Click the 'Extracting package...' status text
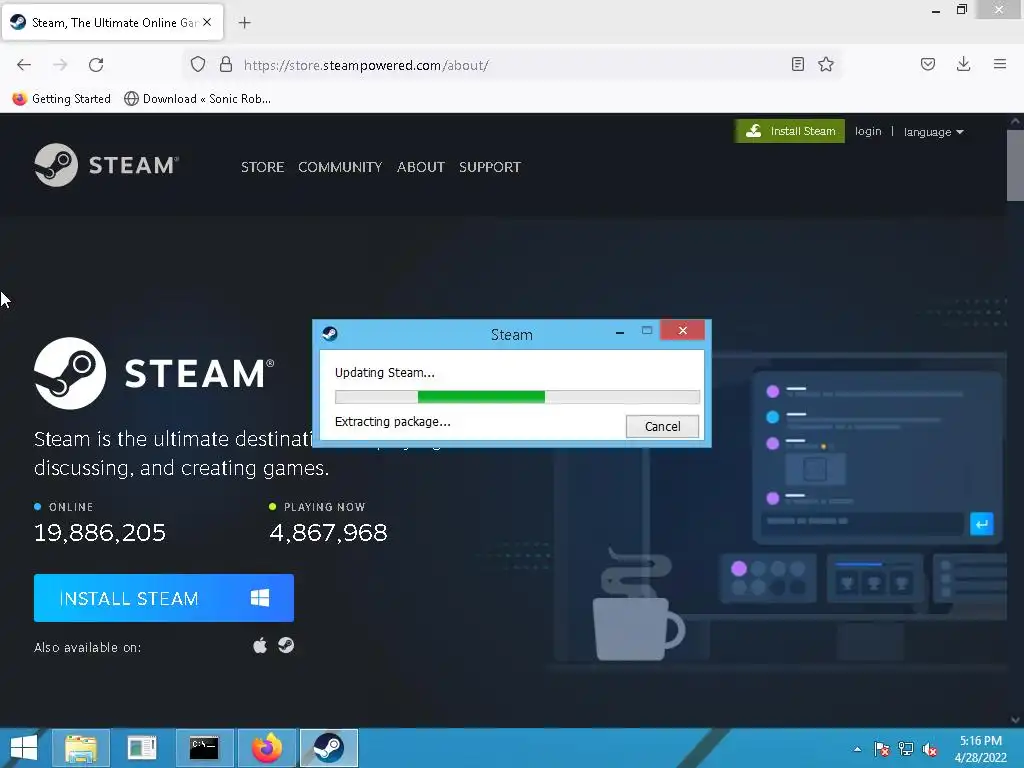 392,422
